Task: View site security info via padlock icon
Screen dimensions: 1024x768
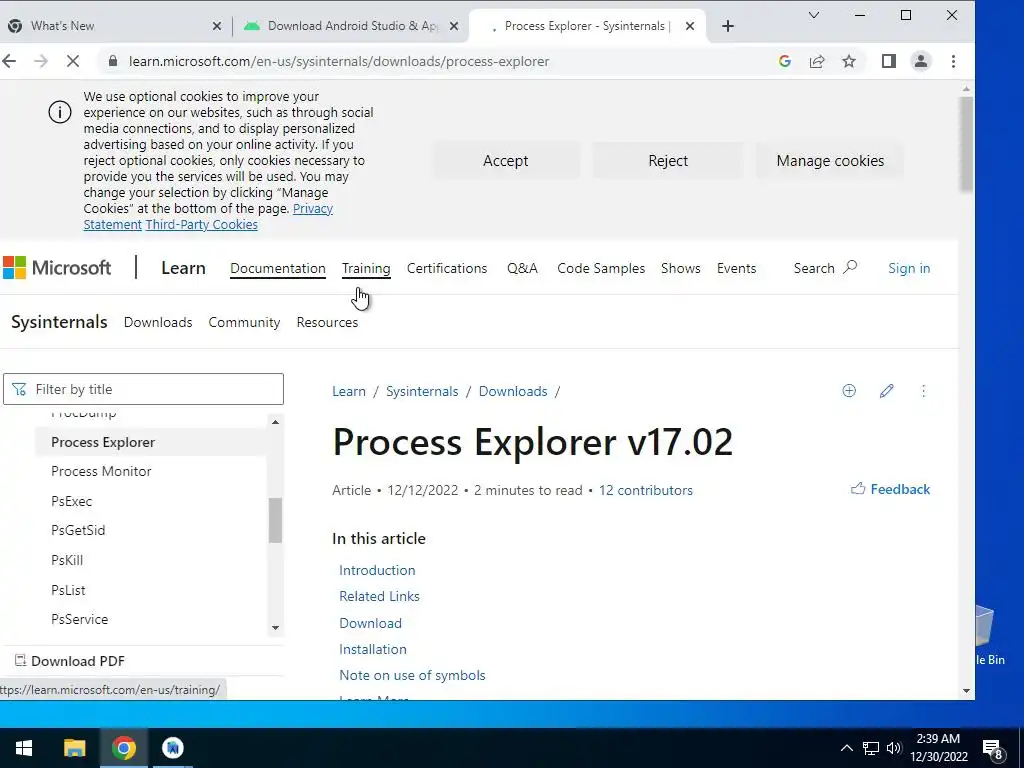Action: 113,61
